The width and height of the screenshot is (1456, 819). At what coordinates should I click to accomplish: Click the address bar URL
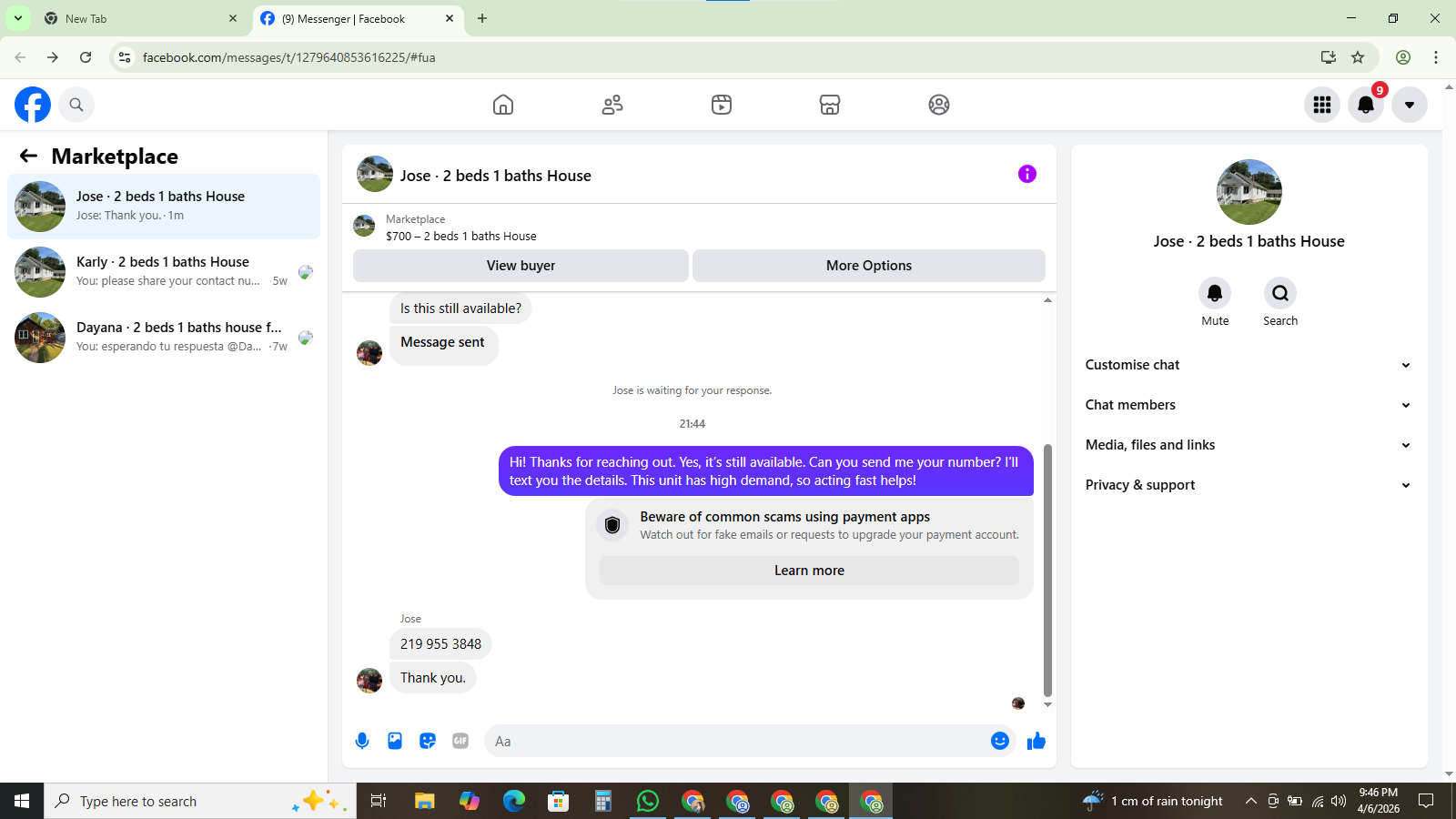[x=289, y=57]
